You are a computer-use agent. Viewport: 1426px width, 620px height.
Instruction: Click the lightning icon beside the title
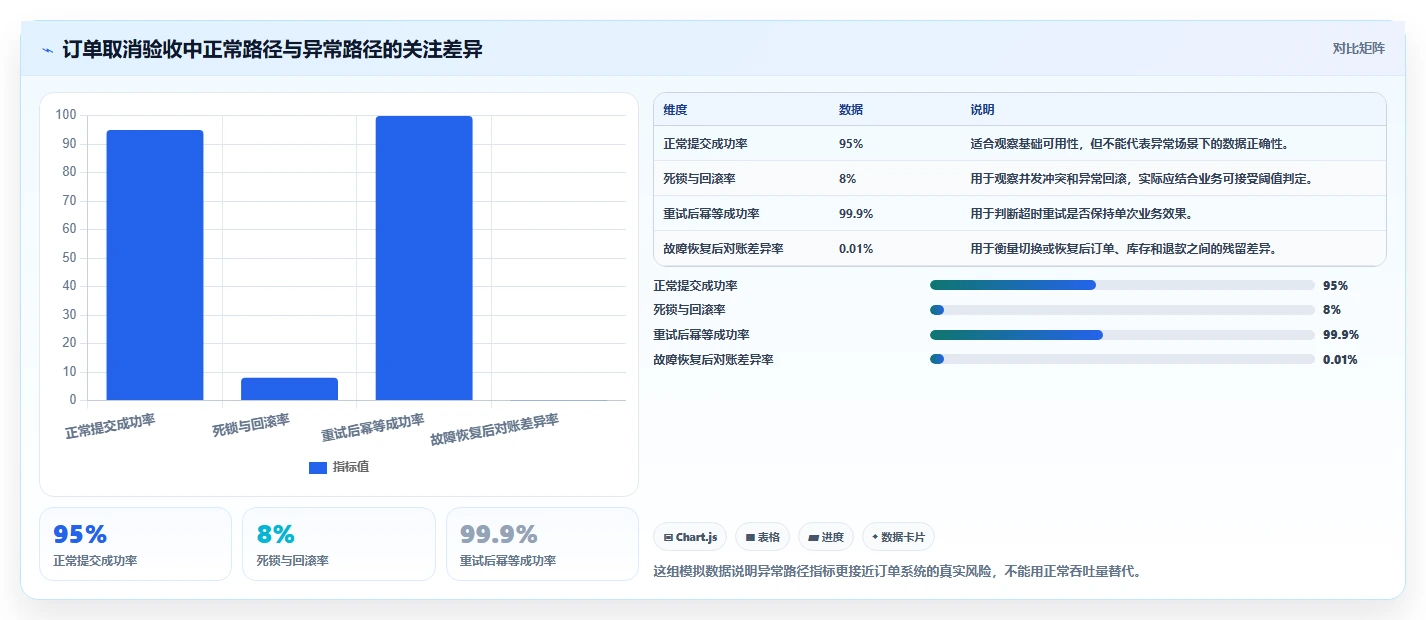[47, 49]
